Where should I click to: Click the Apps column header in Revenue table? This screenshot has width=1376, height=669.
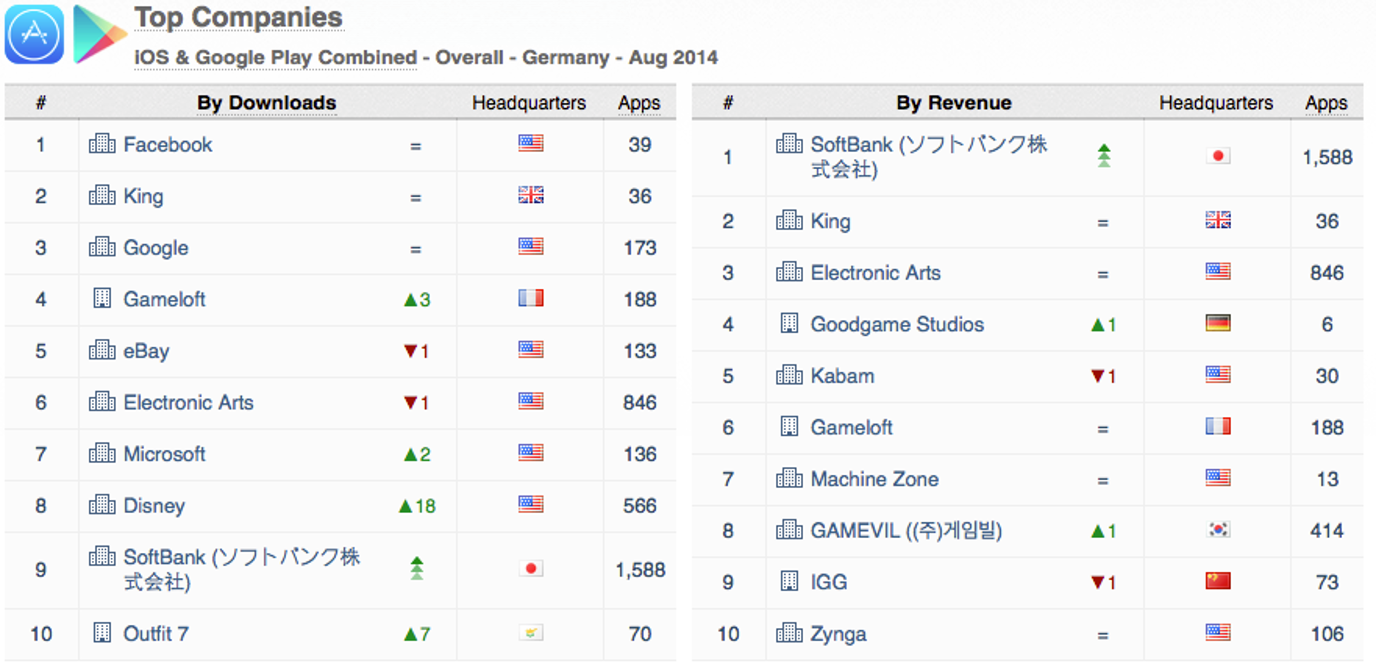click(1326, 103)
